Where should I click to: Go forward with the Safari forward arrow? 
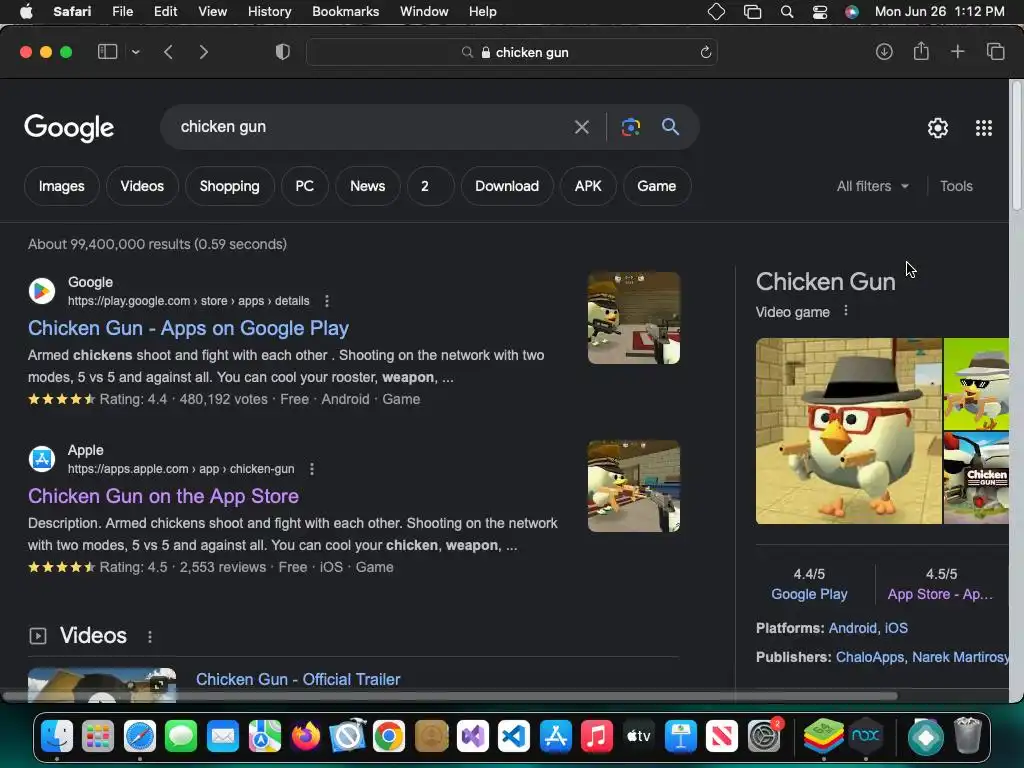click(x=203, y=52)
